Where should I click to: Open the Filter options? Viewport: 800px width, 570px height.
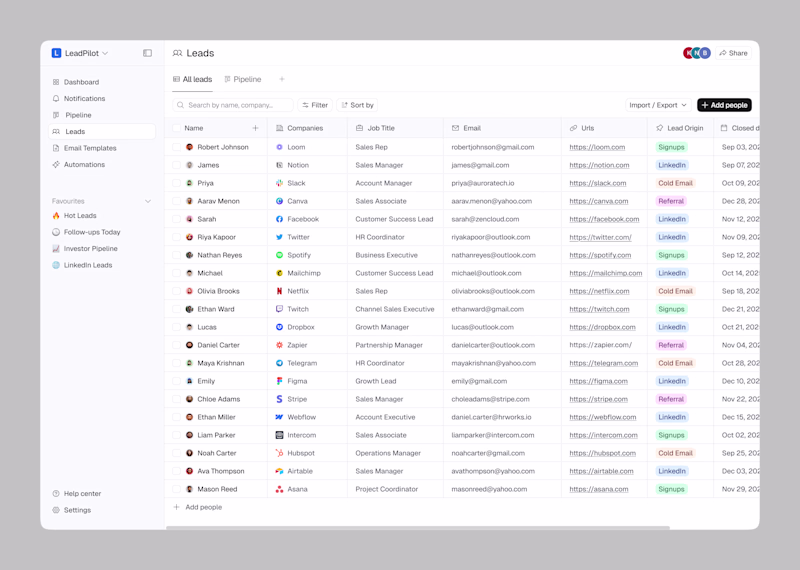point(315,105)
